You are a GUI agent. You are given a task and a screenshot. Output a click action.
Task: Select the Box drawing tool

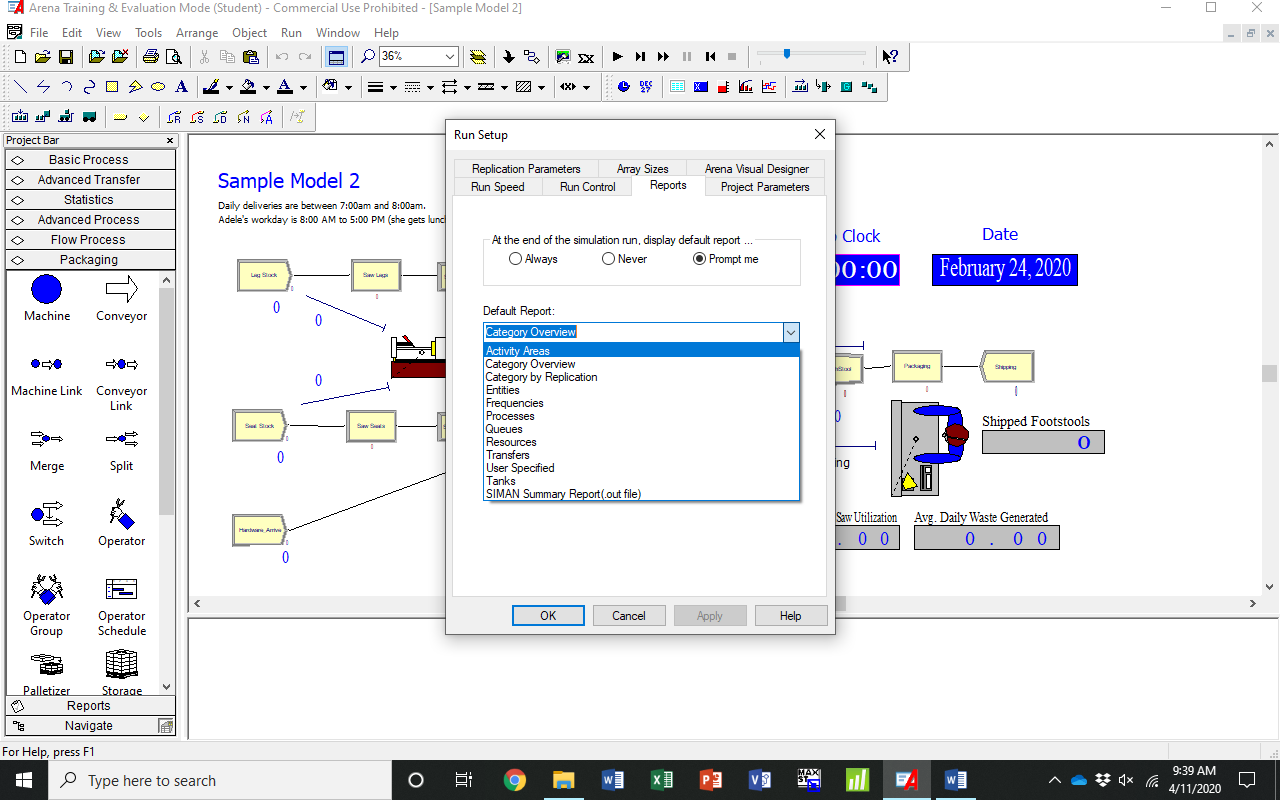click(x=112, y=87)
